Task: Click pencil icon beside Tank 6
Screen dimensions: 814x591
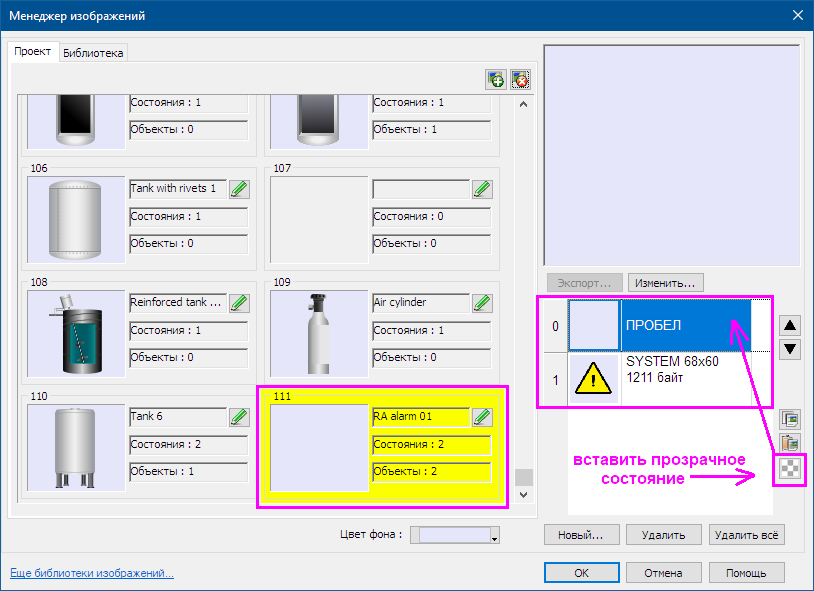Action: 239,417
